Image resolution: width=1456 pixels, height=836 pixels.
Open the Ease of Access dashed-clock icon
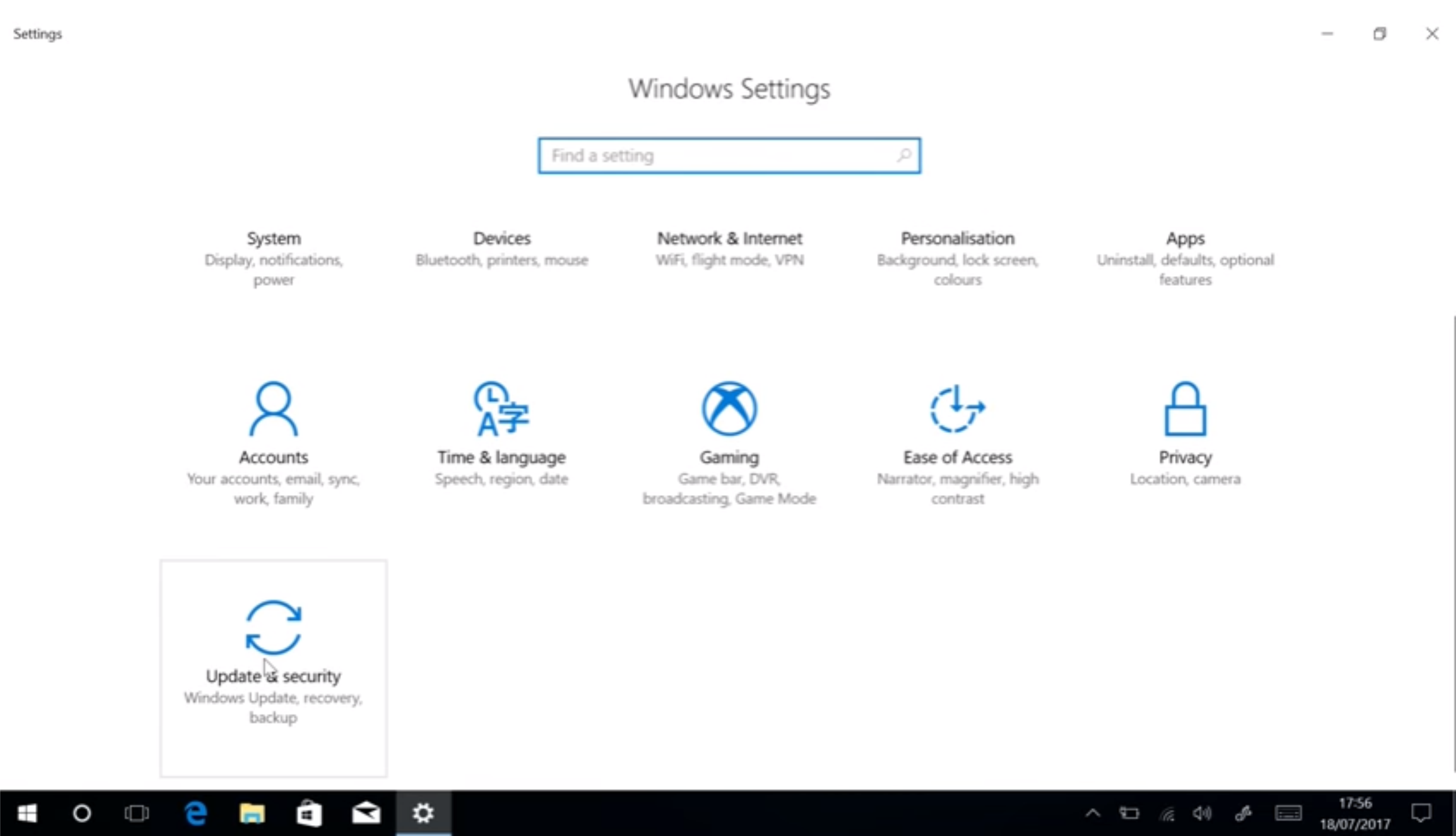tap(958, 408)
